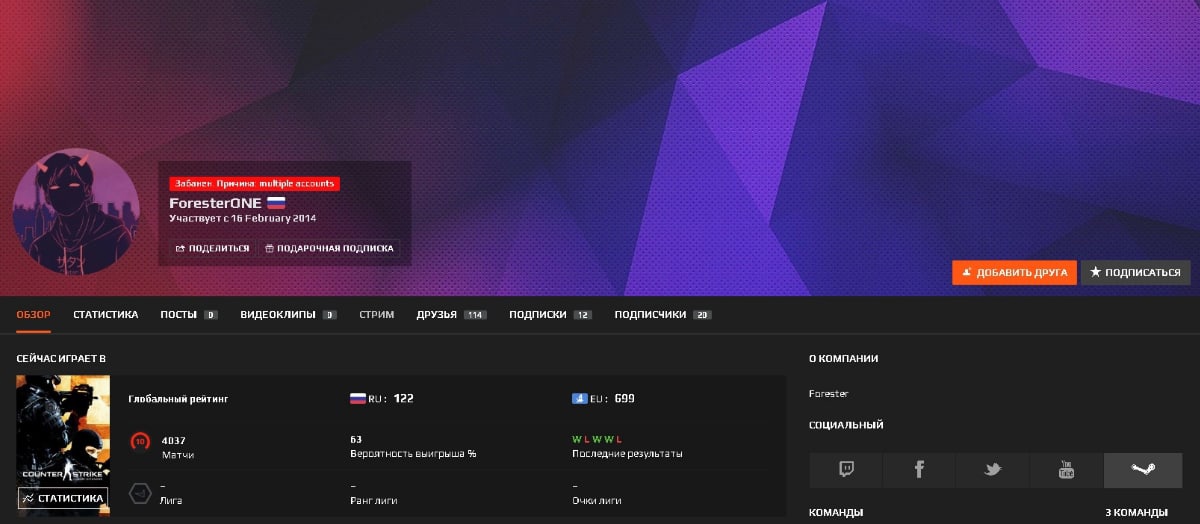Click the skill level 10 badge icon
This screenshot has height=524, width=1200.
[x=141, y=442]
